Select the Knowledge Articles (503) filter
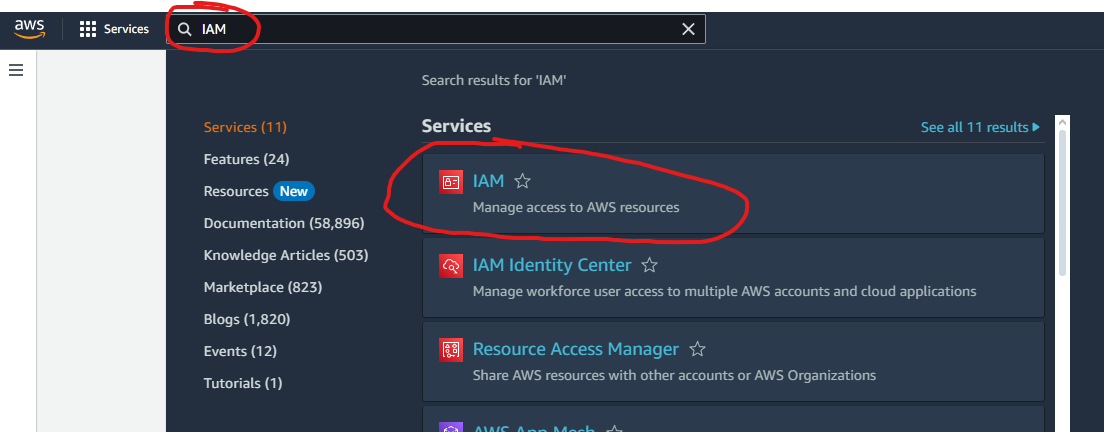Viewport: 1104px width, 432px height. [x=286, y=255]
